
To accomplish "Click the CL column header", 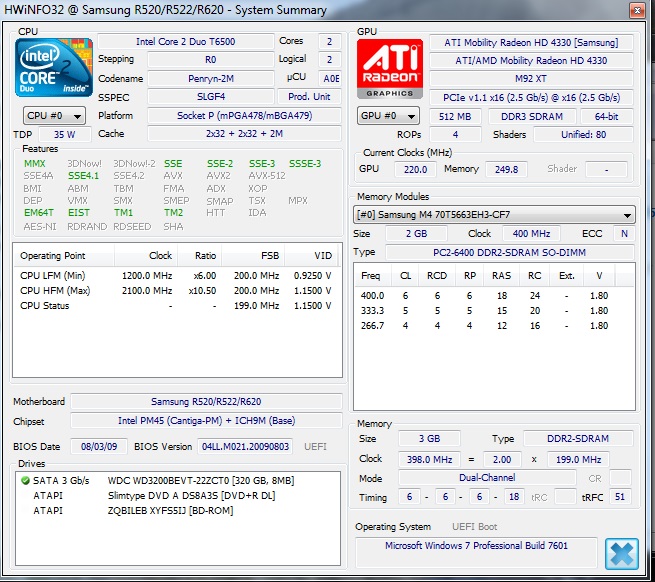I will [x=405, y=276].
